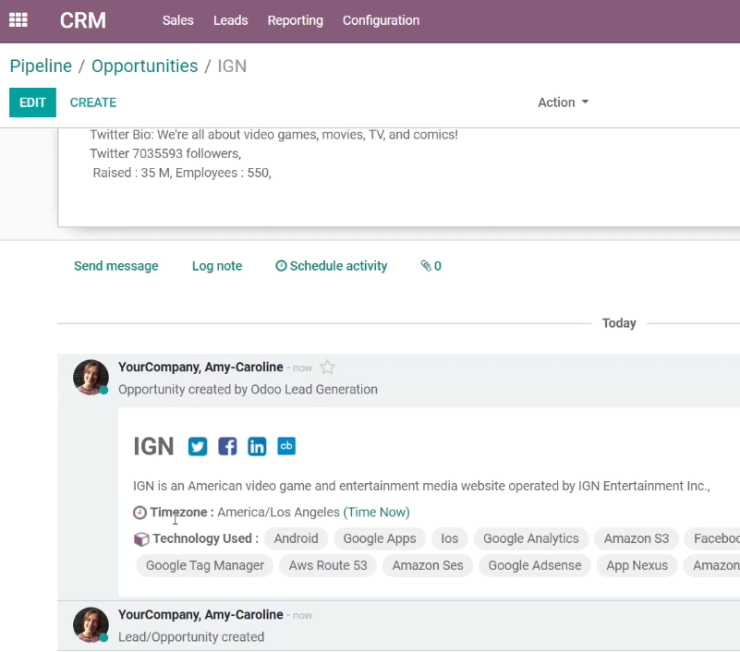The width and height of the screenshot is (740, 652).
Task: Click the CREATE button
Action: click(x=93, y=102)
